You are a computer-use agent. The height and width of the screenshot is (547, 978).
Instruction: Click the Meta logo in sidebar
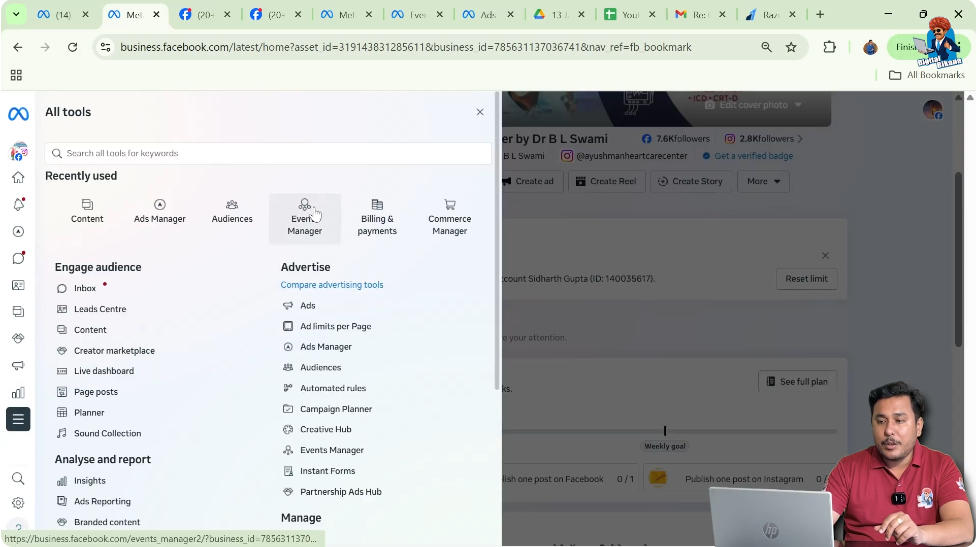point(18,114)
